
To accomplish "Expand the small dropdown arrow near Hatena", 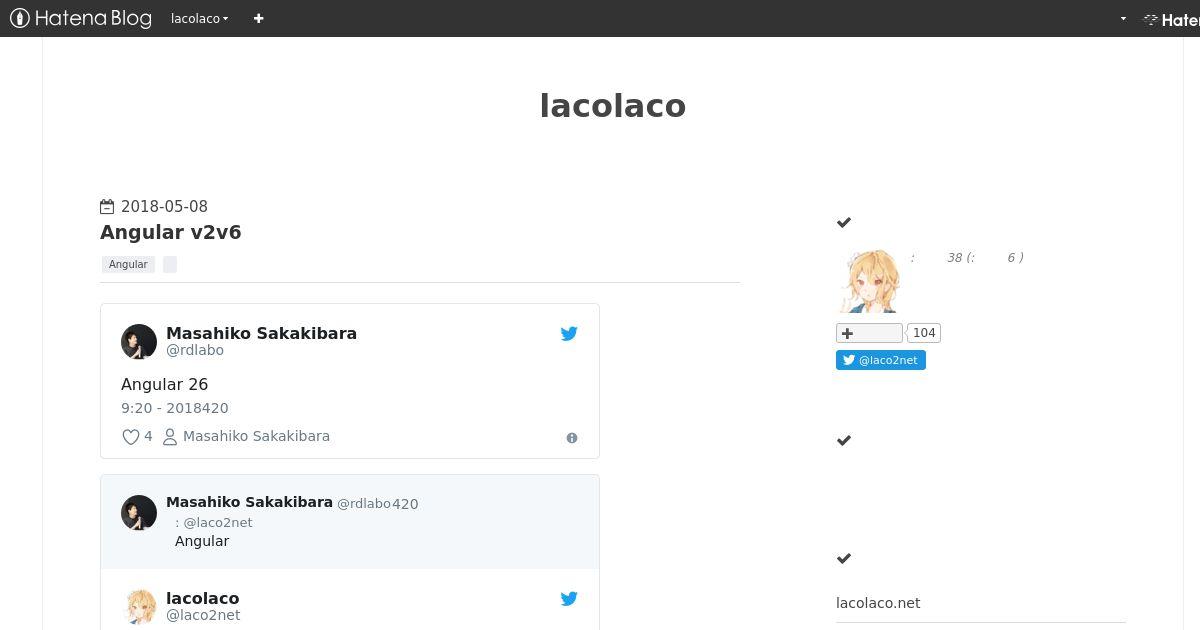I will (x=1123, y=18).
